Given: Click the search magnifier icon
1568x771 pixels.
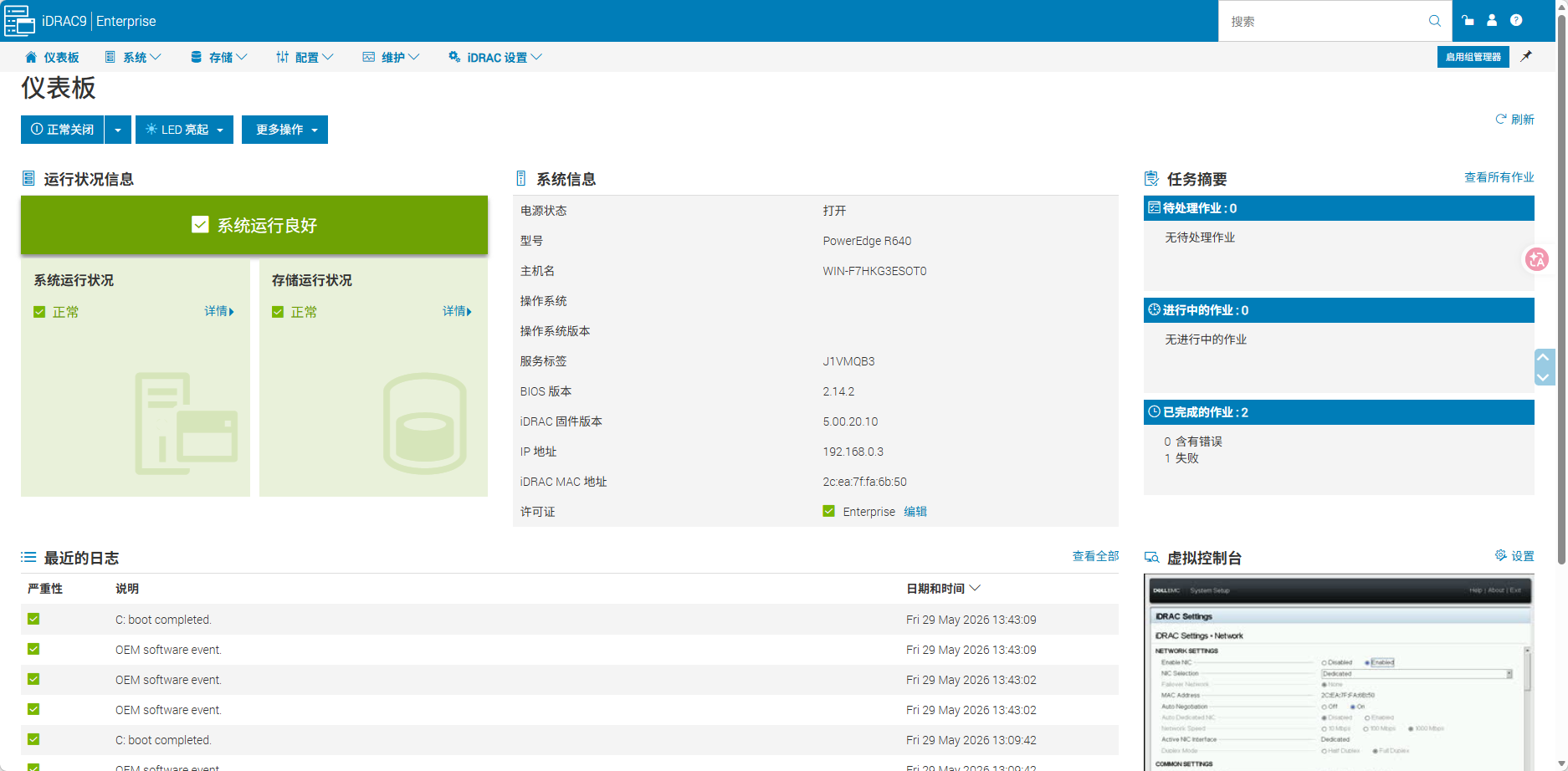Looking at the screenshot, I should tap(1435, 21).
